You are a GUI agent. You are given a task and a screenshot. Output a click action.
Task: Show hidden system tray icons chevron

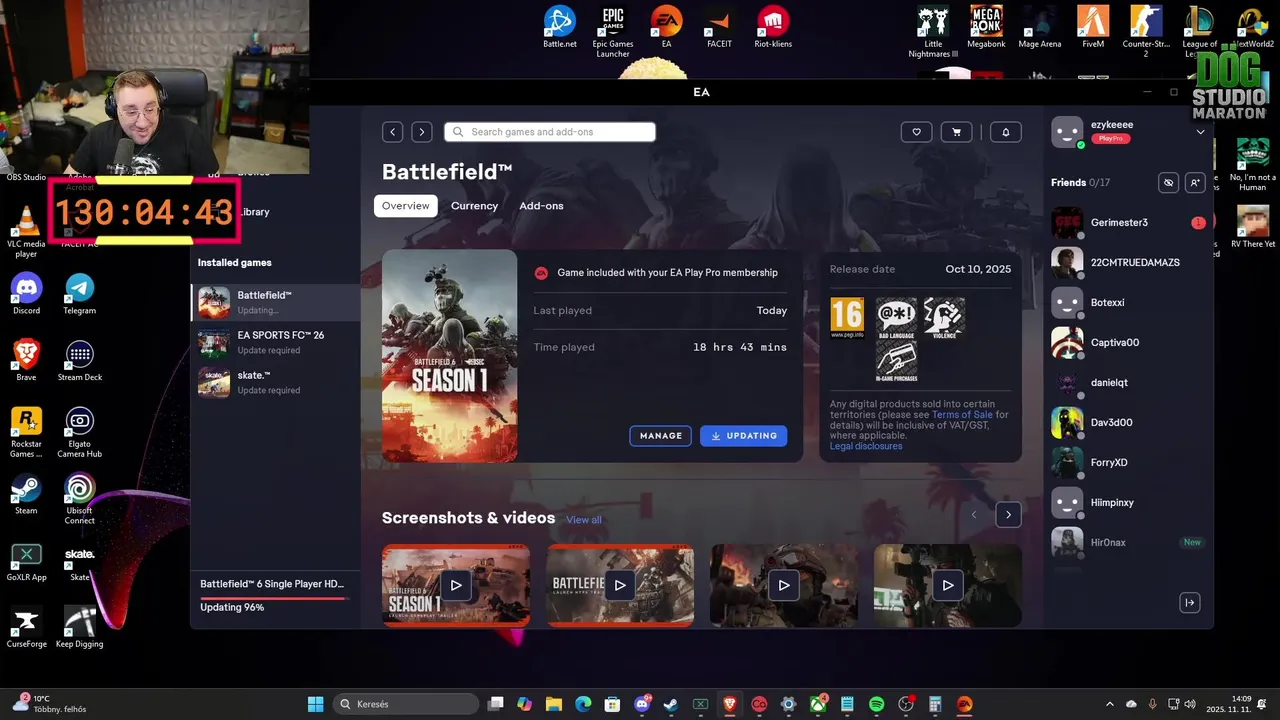1109,704
